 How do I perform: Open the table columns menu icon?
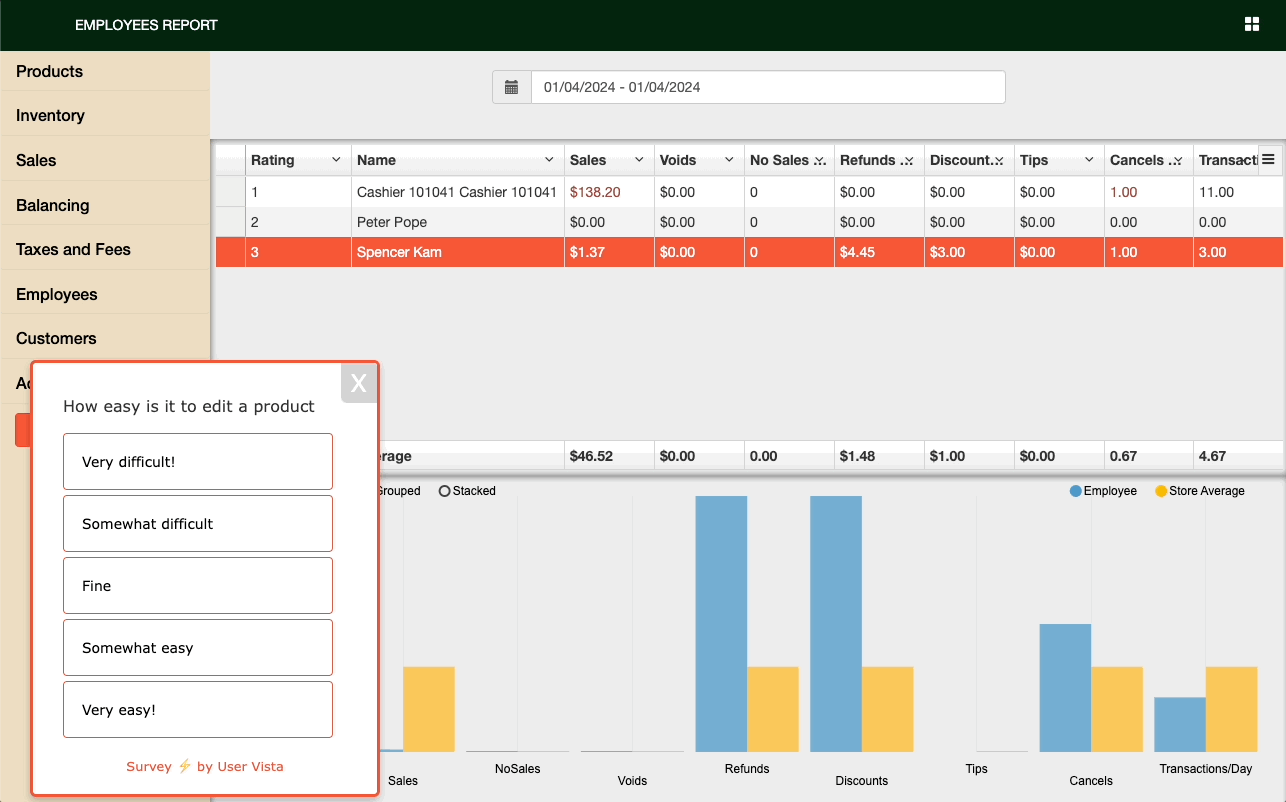[1269, 159]
